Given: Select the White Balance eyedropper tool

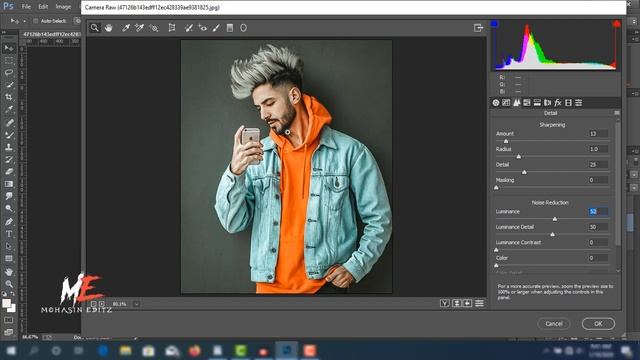Looking at the screenshot, I should (x=126, y=28).
